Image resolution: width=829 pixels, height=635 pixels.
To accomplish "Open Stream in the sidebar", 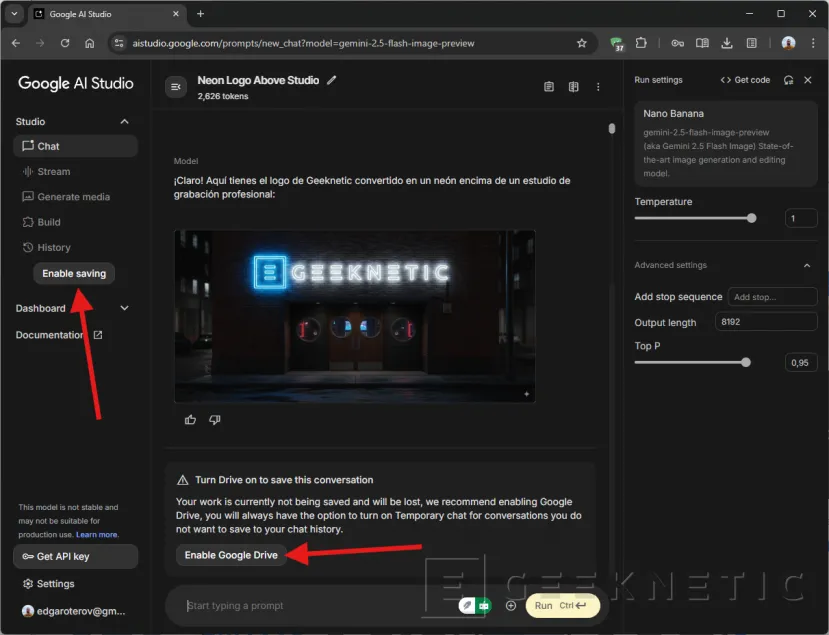I will tap(76, 171).
